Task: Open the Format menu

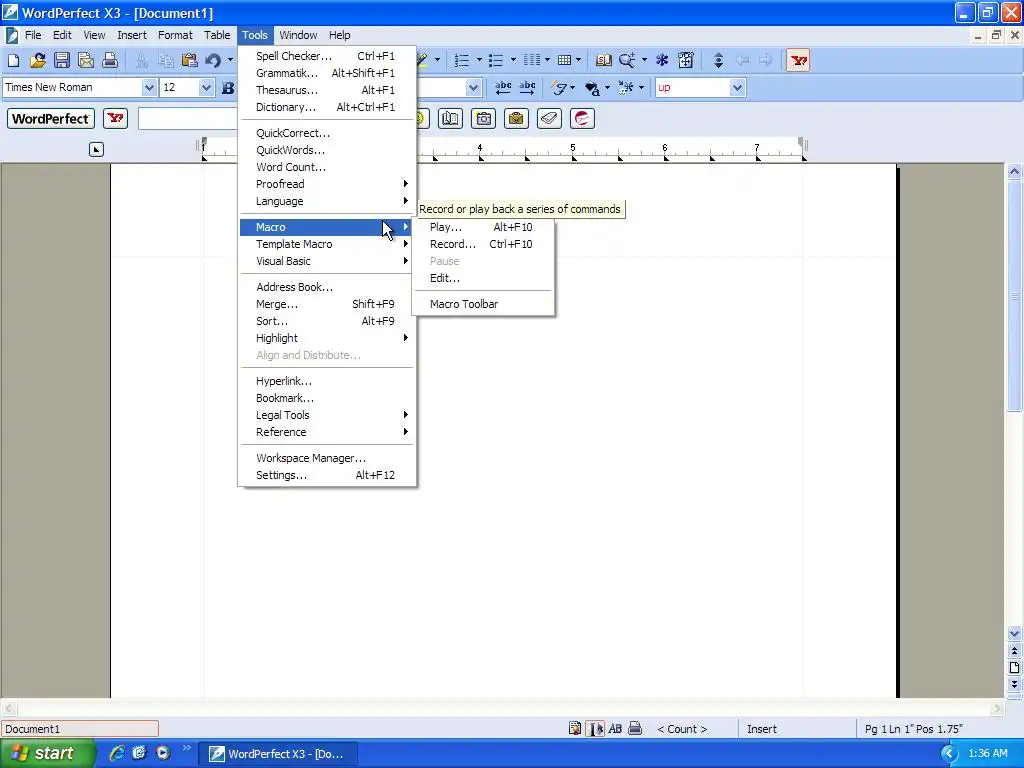Action: pos(175,35)
